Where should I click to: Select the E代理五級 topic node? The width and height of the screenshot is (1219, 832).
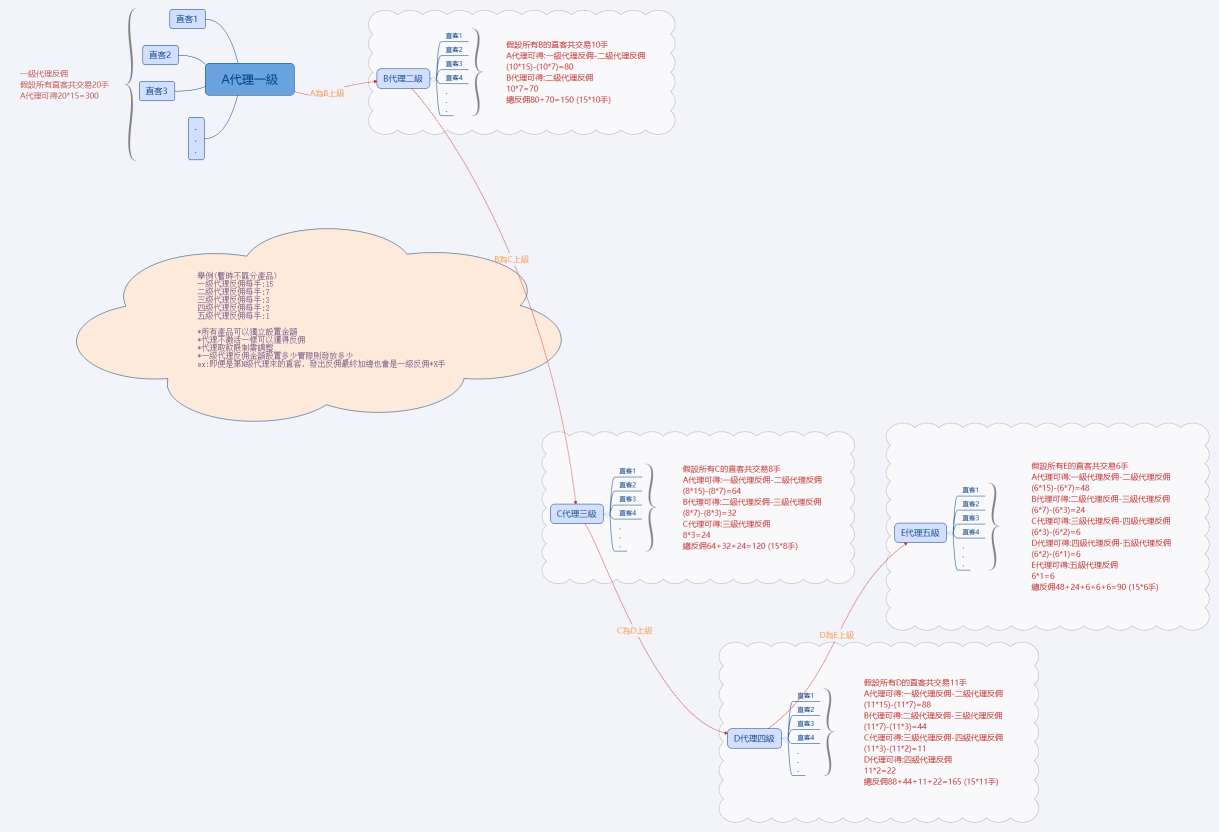(920, 533)
